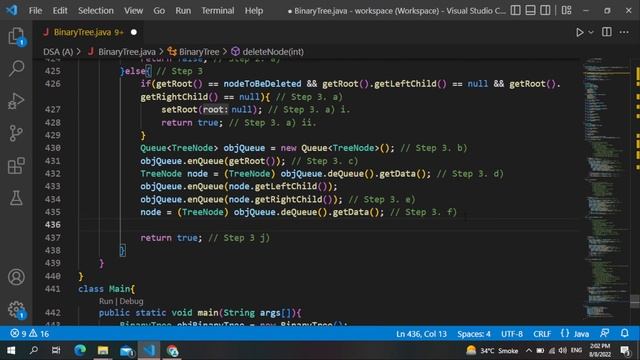Toggle the primary side bar layout
The height and width of the screenshot is (360, 640).
(516, 10)
